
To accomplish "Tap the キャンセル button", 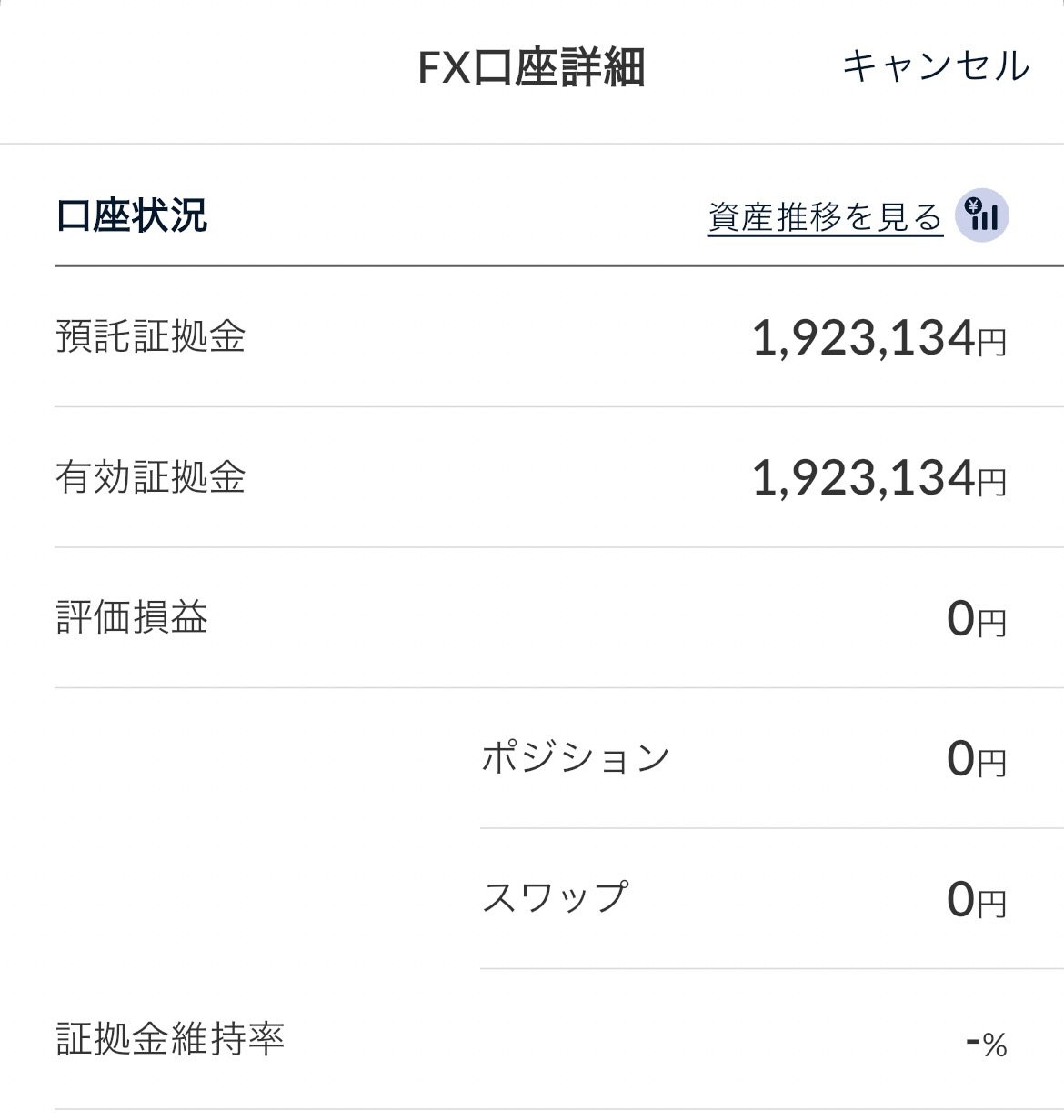I will tap(935, 66).
